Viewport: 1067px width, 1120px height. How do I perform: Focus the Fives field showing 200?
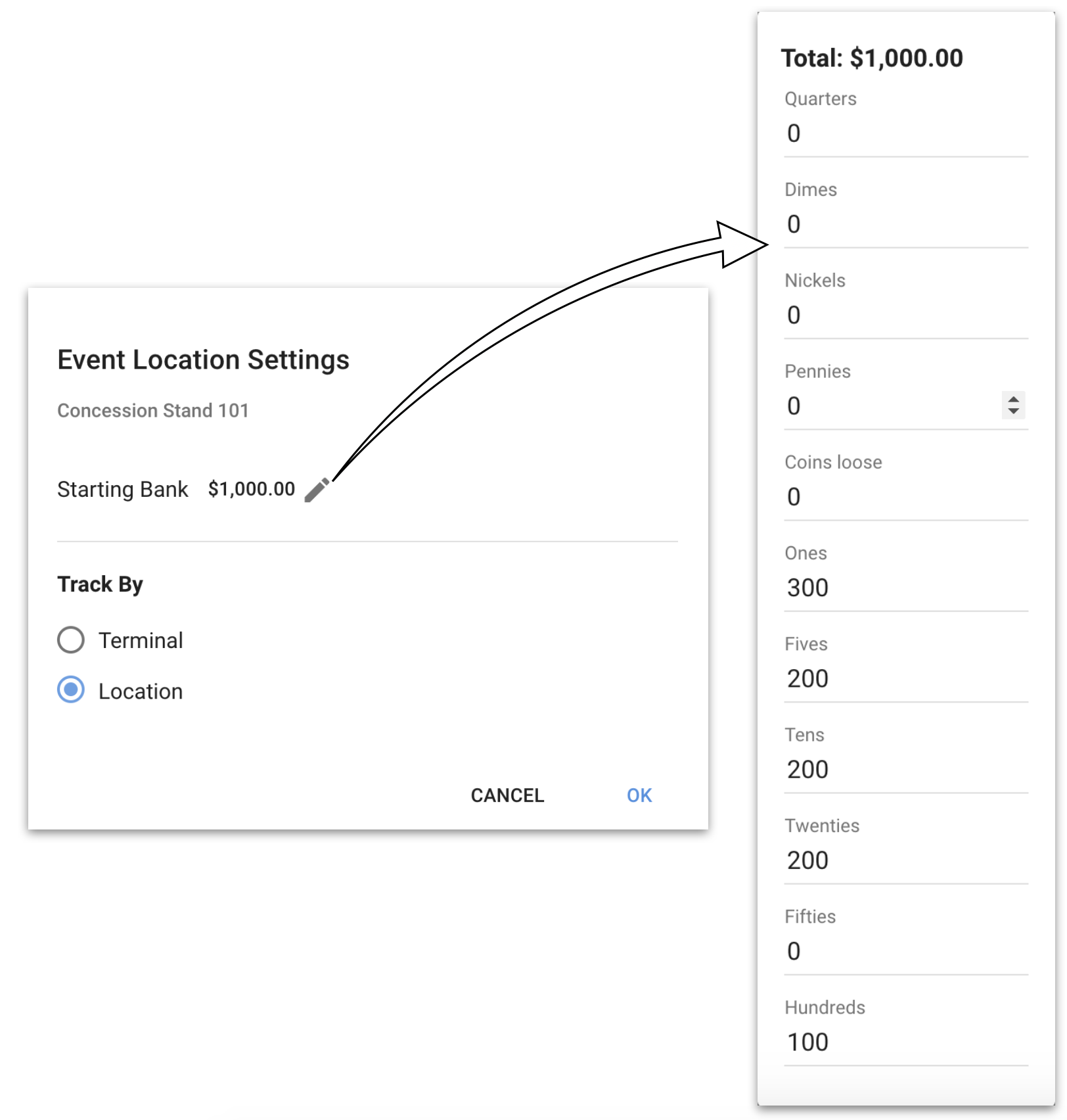pyautogui.click(x=906, y=678)
